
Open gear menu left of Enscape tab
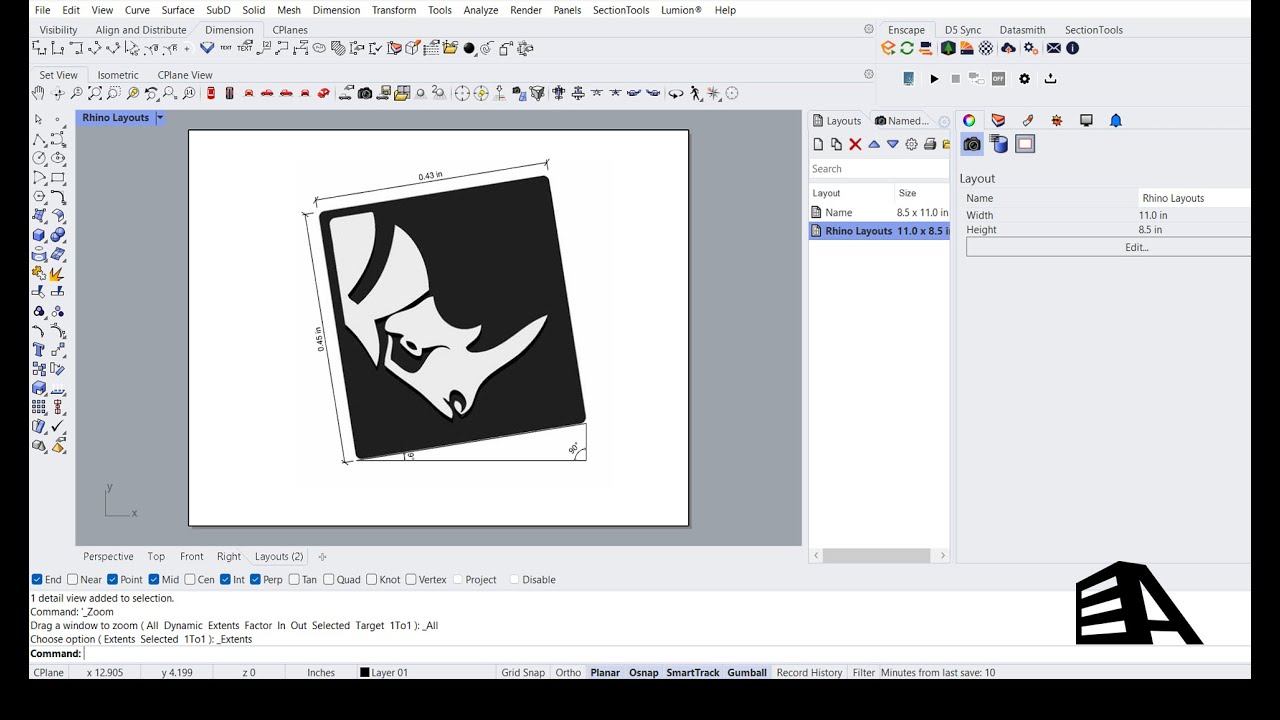[x=869, y=29]
